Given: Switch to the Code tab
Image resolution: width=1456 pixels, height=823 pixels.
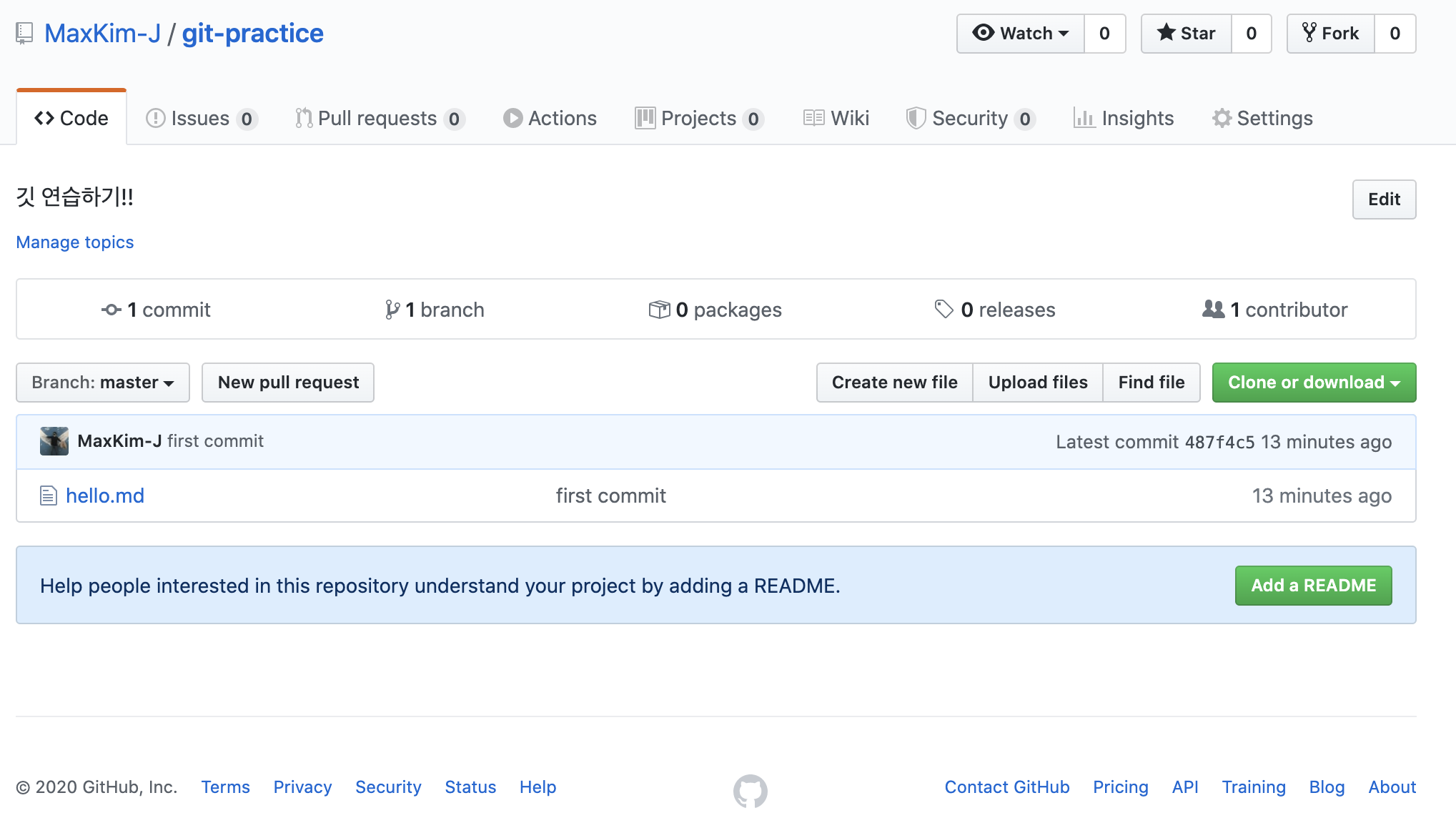Looking at the screenshot, I should pos(71,118).
